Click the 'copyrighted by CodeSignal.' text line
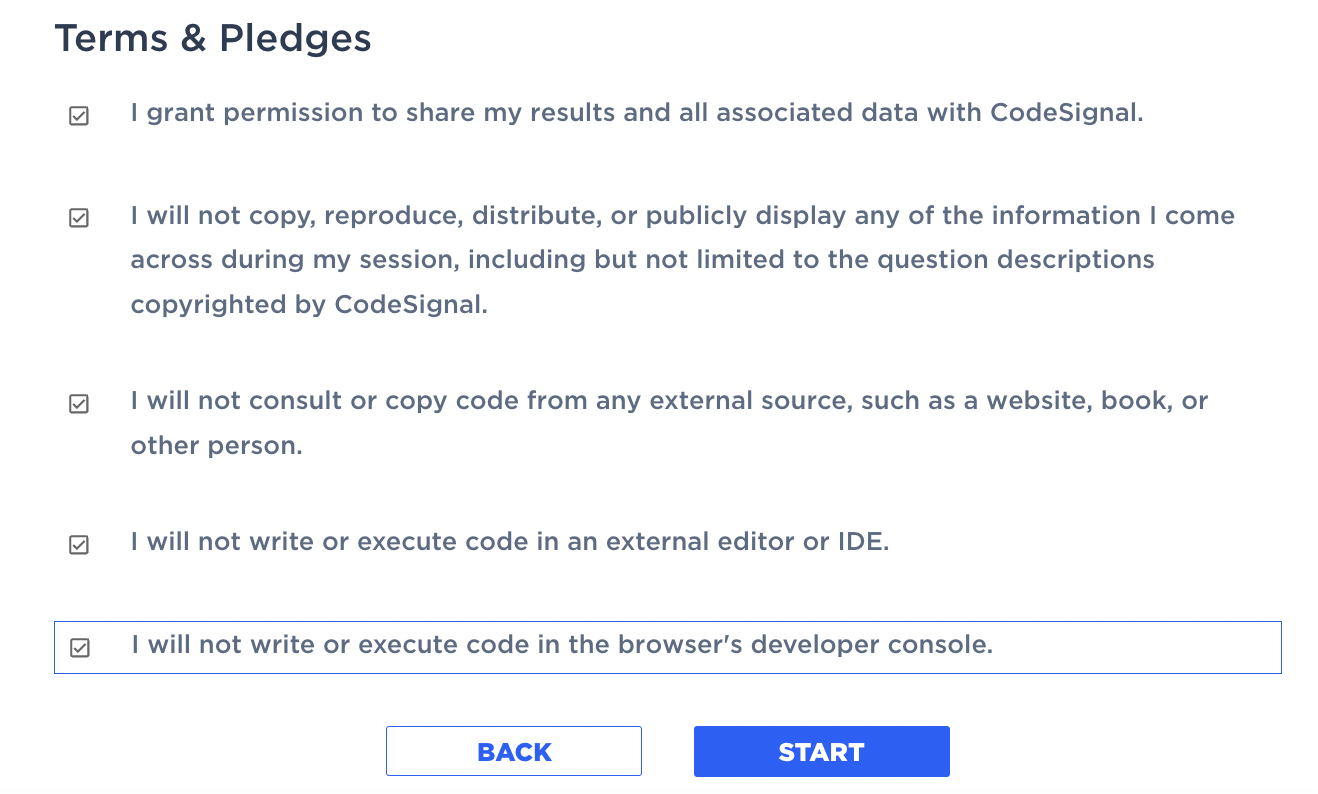 coord(309,305)
